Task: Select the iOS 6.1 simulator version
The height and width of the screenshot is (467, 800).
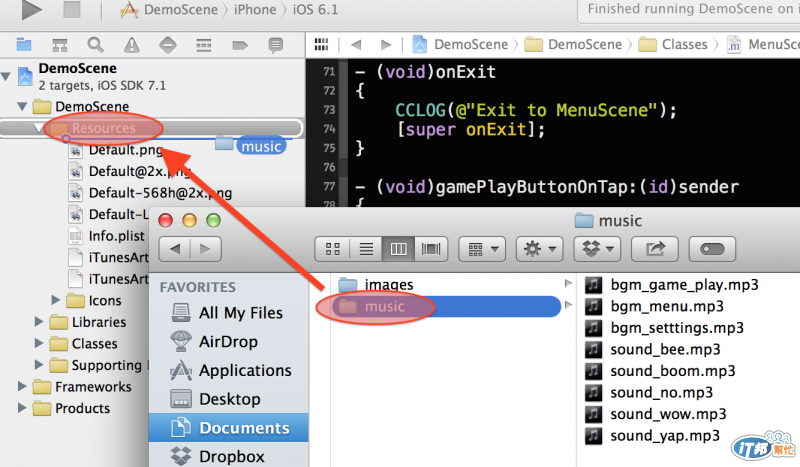Action: (315, 10)
